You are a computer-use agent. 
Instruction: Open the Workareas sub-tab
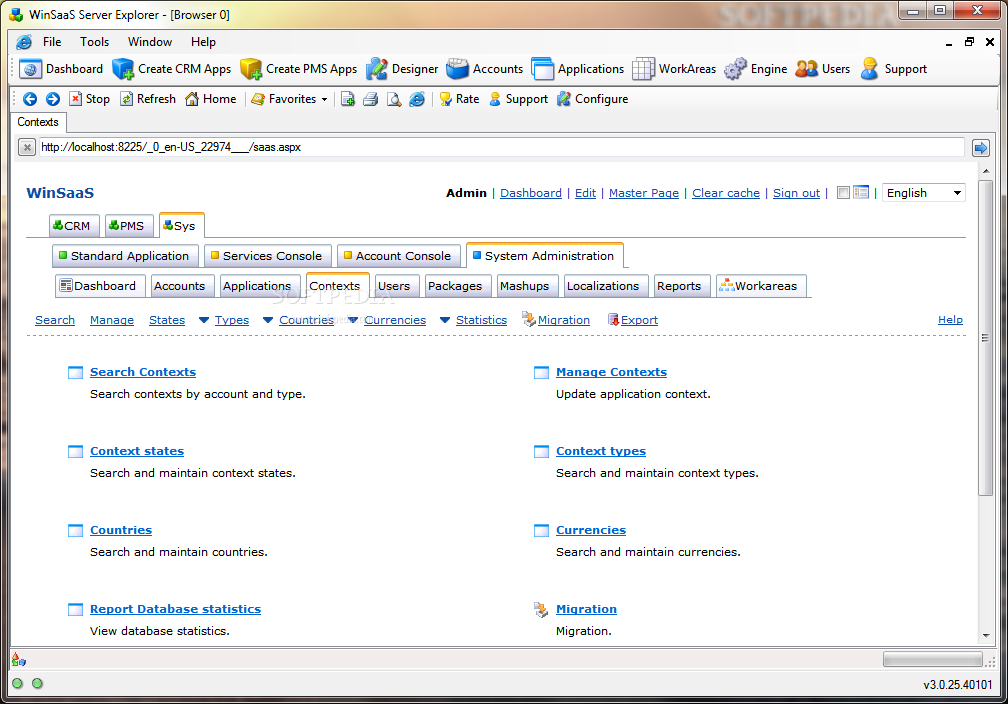point(761,286)
